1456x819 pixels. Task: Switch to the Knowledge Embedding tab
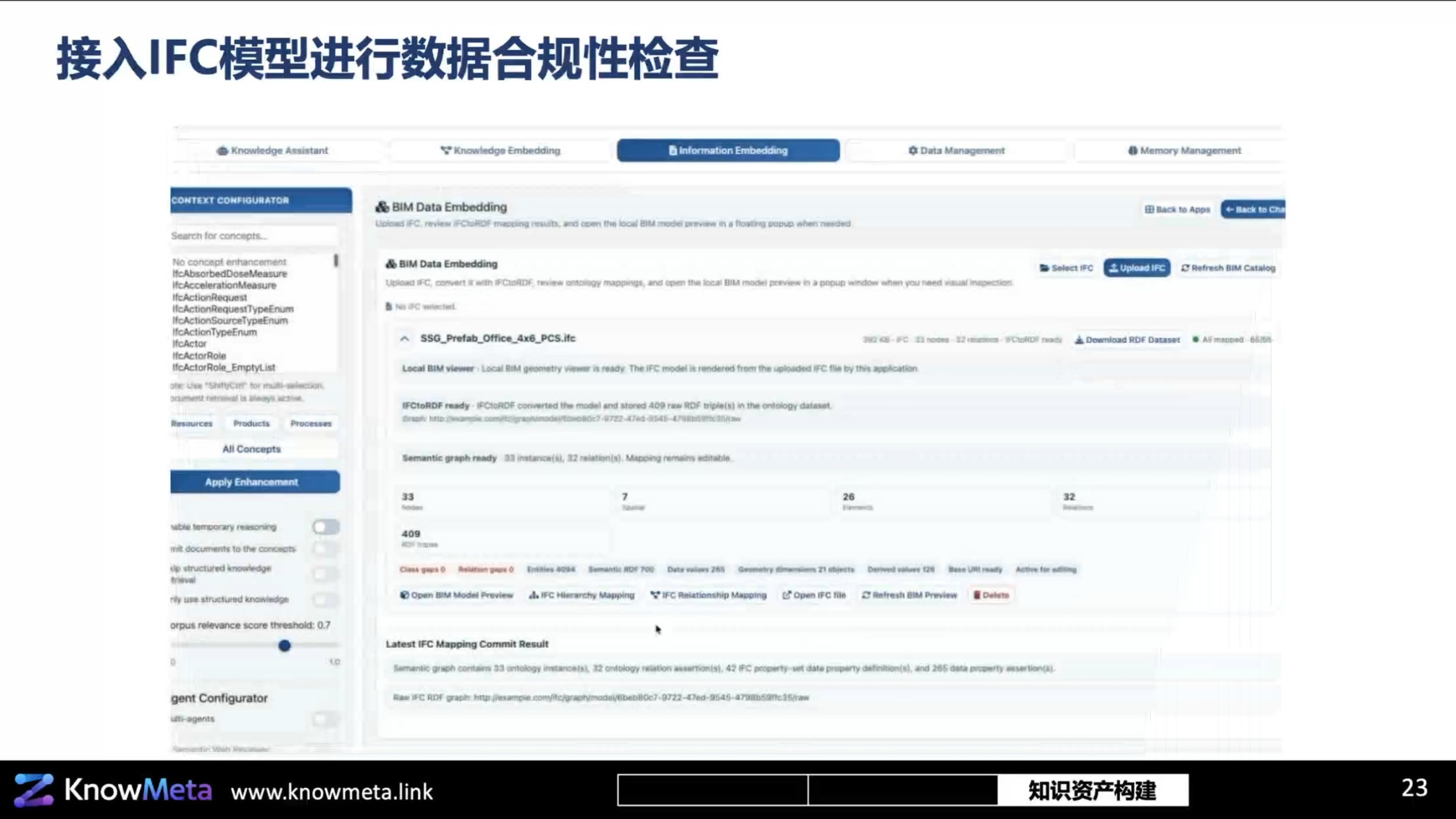(500, 150)
